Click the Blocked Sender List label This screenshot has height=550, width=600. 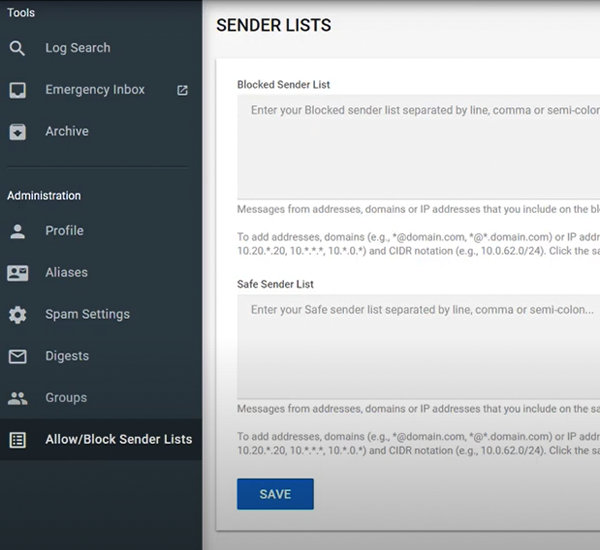pyautogui.click(x=283, y=85)
